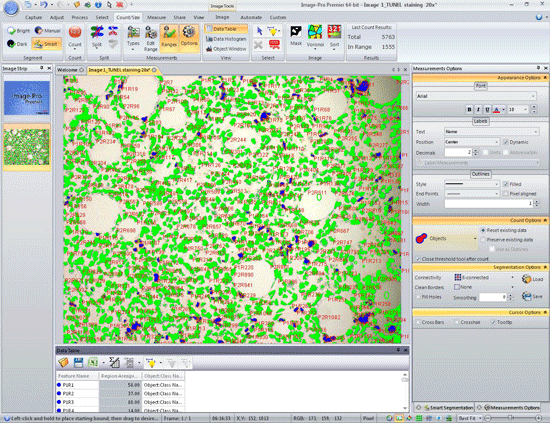Select Preserve existing data option
This screenshot has width=550, height=423.
point(483,240)
